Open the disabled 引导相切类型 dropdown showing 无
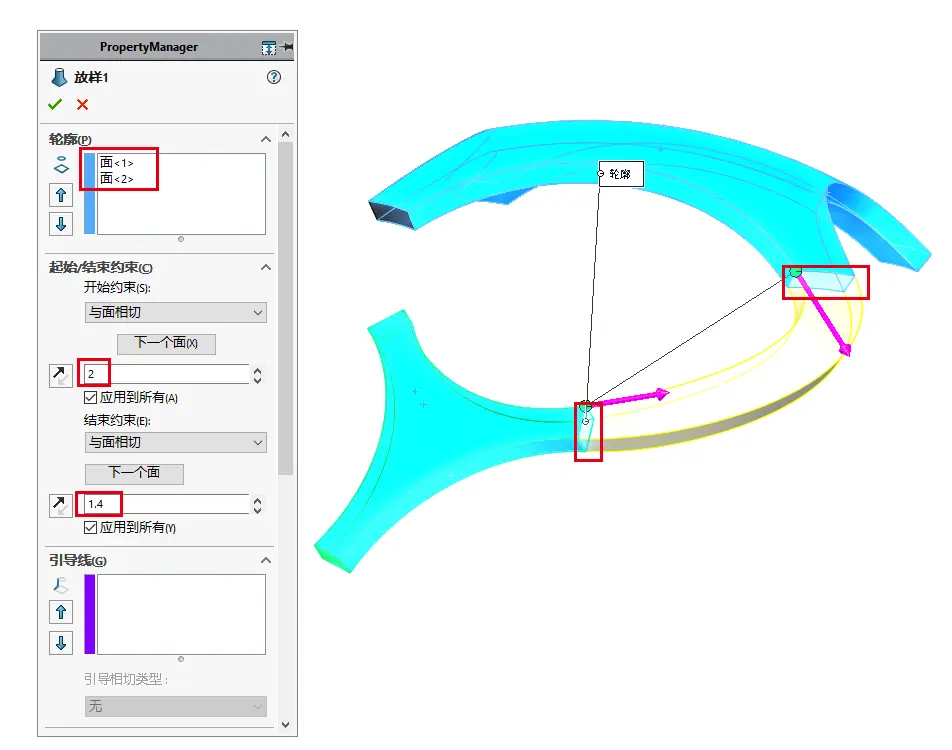This screenshot has width=952, height=750. click(175, 706)
